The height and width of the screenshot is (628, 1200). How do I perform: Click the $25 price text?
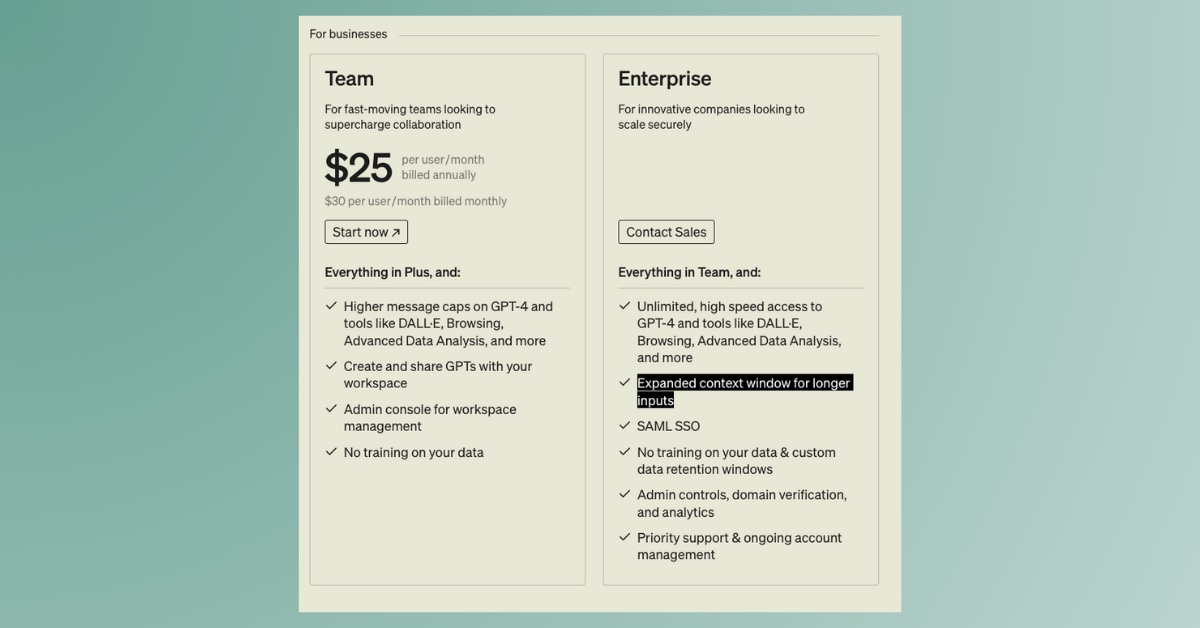click(x=358, y=167)
